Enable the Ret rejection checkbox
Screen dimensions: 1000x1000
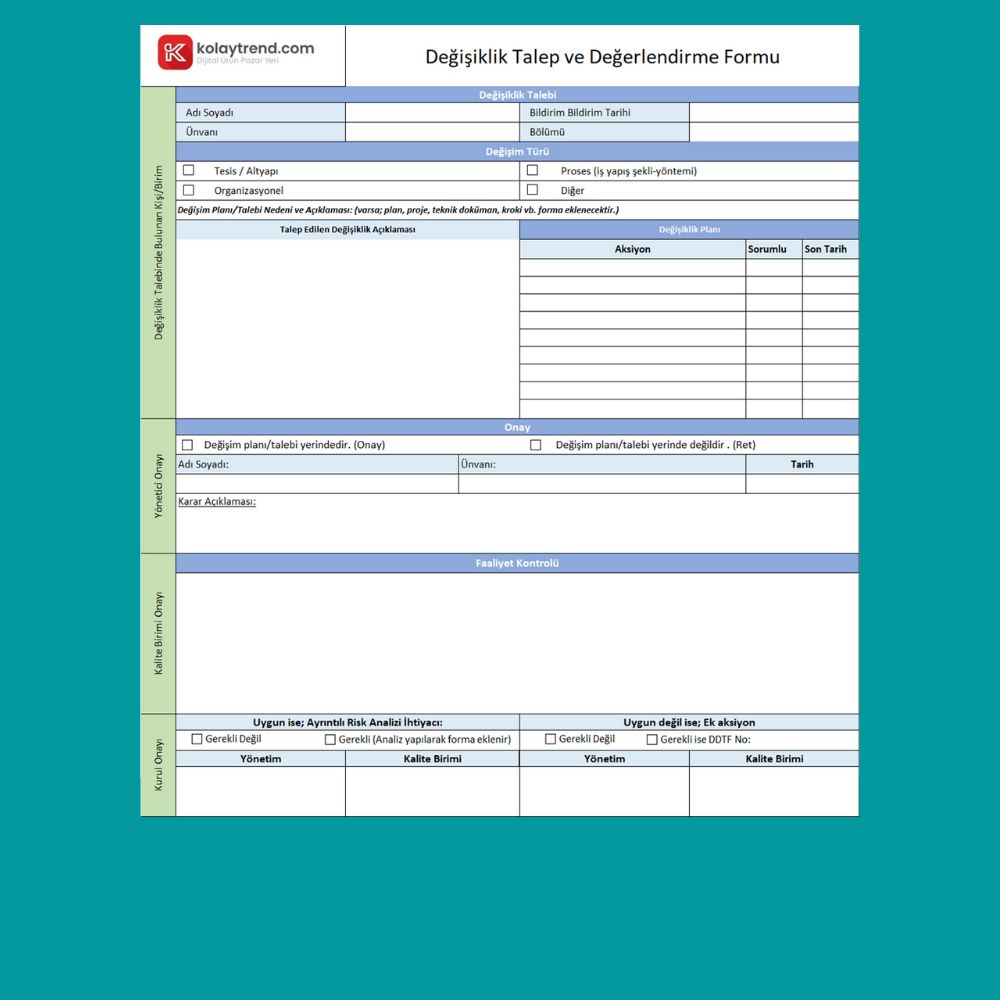pyautogui.click(x=533, y=444)
